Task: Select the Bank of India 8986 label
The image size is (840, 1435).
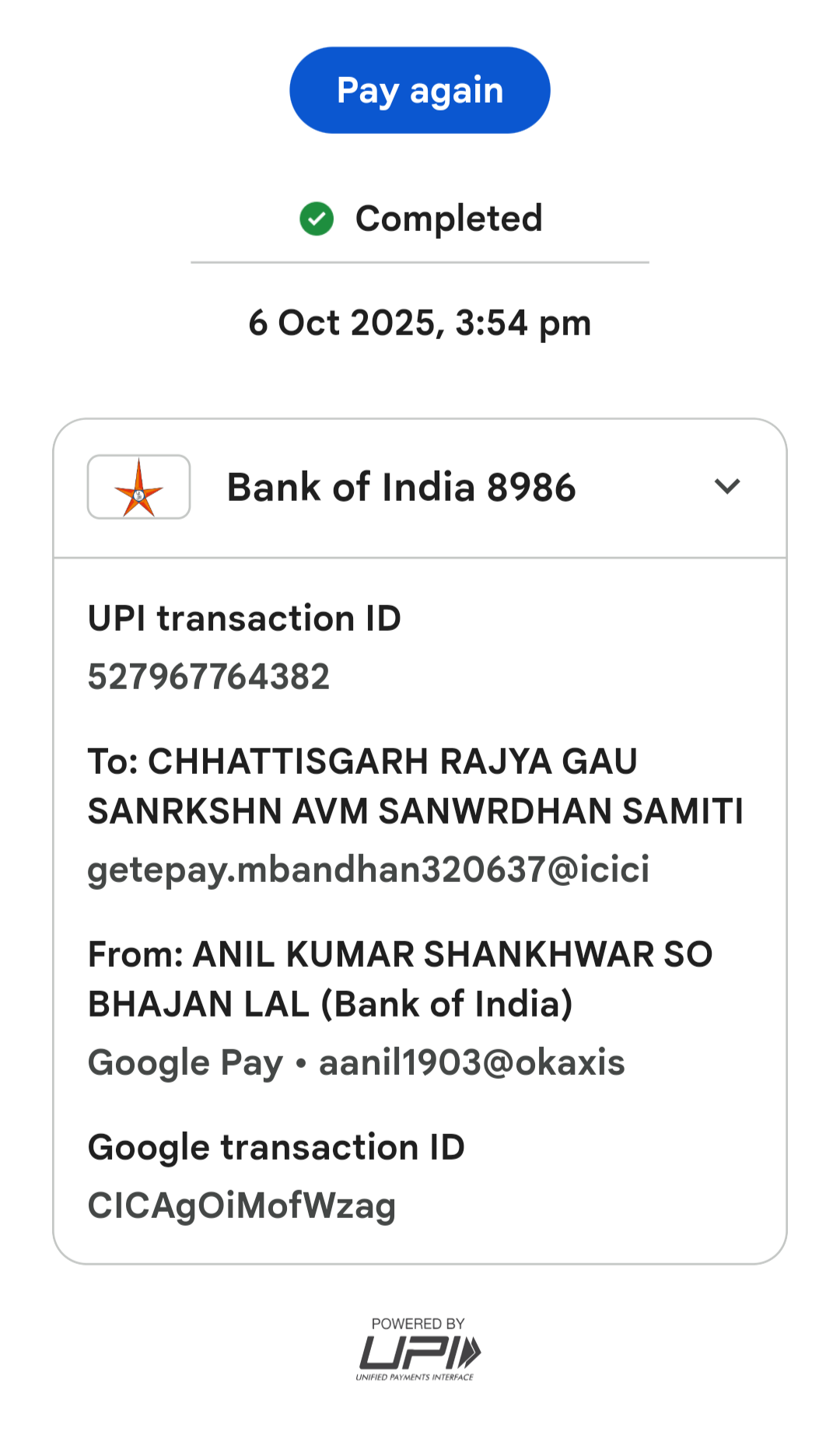Action: (x=401, y=488)
